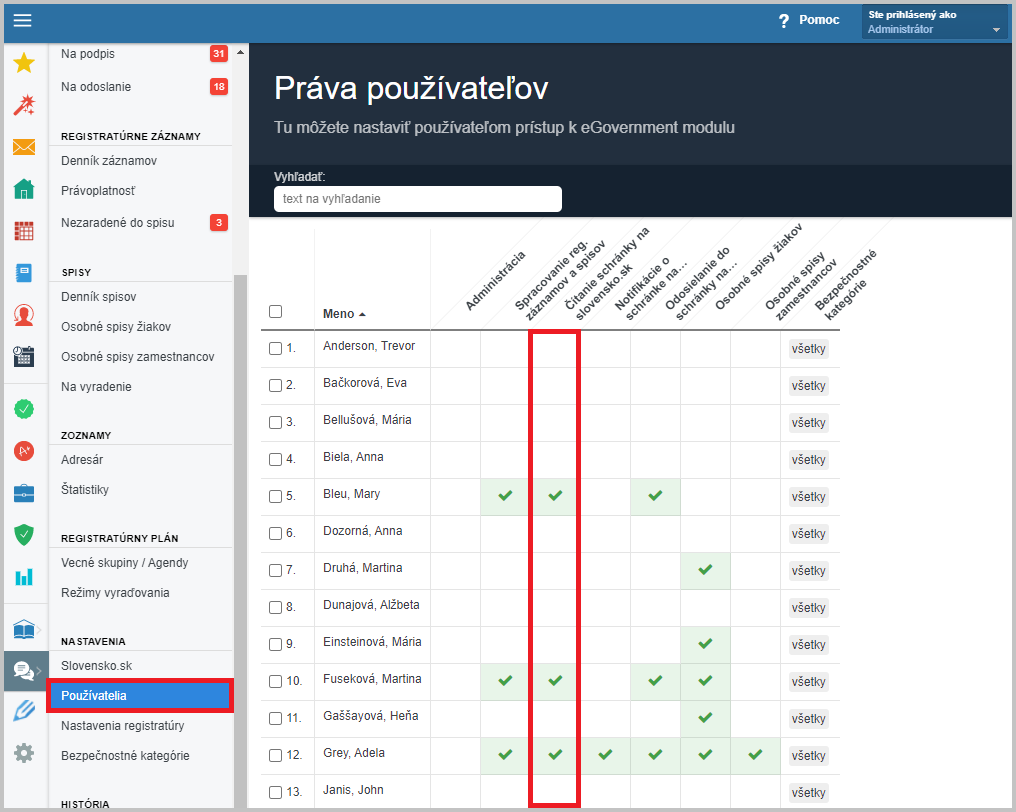The width and height of the screenshot is (1016, 812).
Task: Click the blue bar chart icon
Action: 24,577
